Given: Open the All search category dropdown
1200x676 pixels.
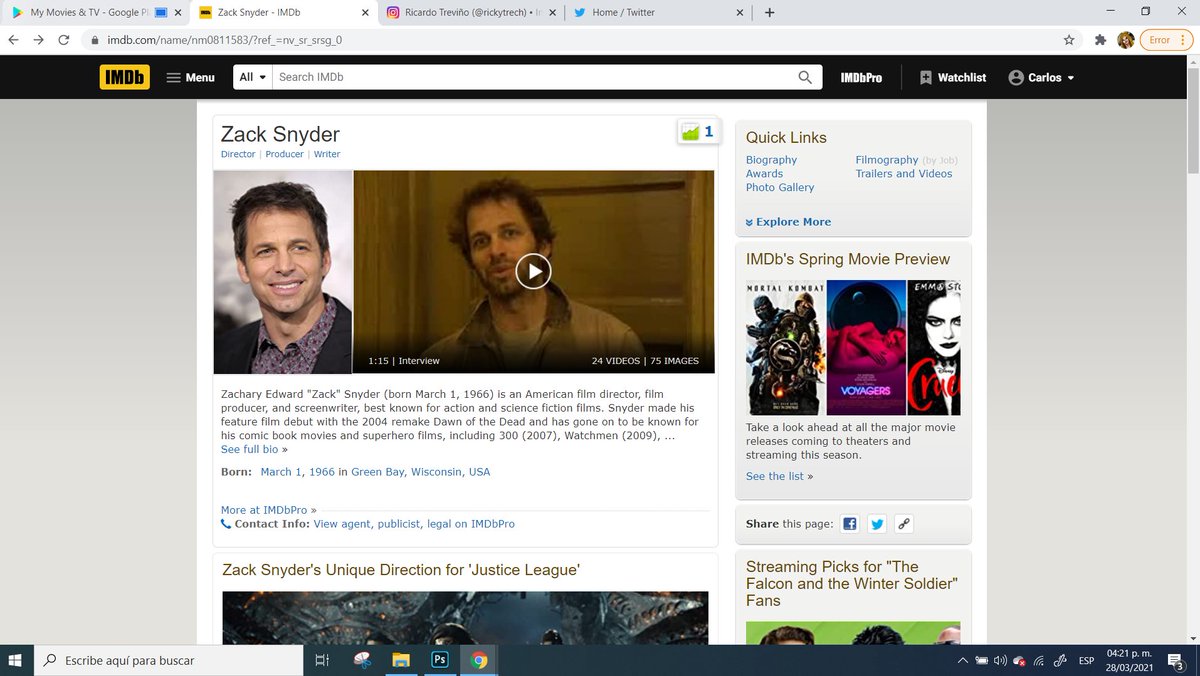Looking at the screenshot, I should 253,77.
